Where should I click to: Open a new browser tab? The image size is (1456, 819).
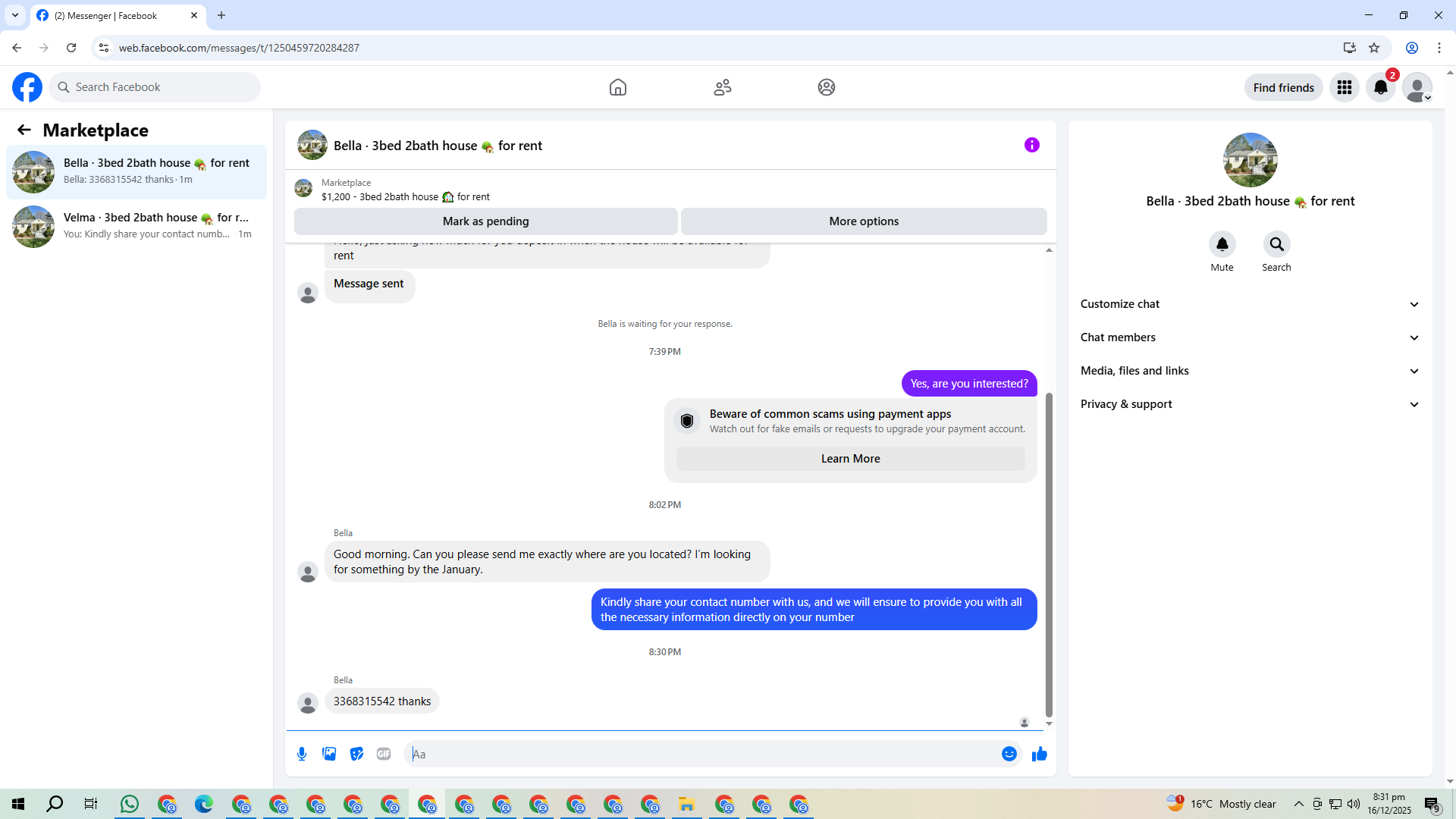(221, 15)
